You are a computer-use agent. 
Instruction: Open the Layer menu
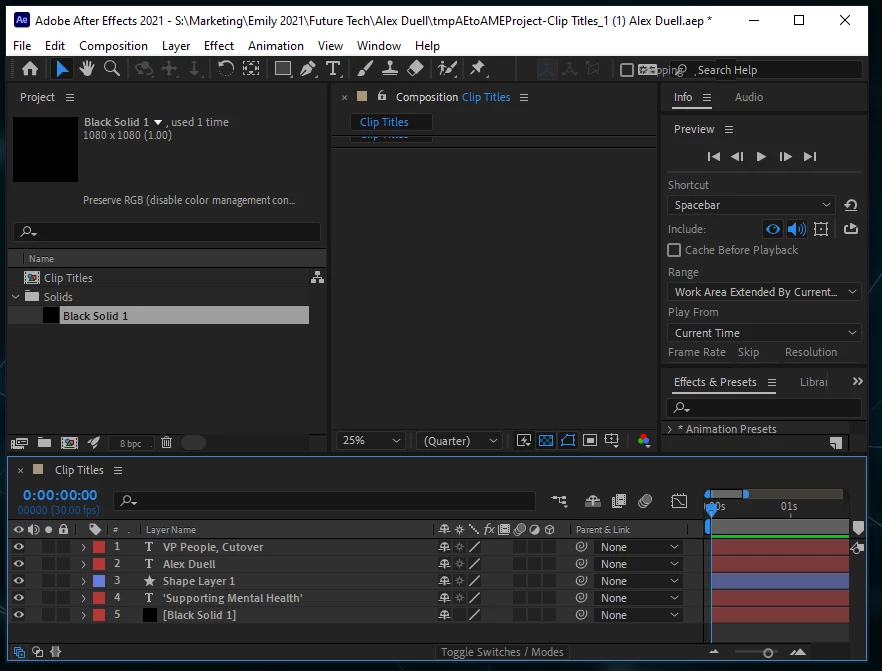point(176,46)
